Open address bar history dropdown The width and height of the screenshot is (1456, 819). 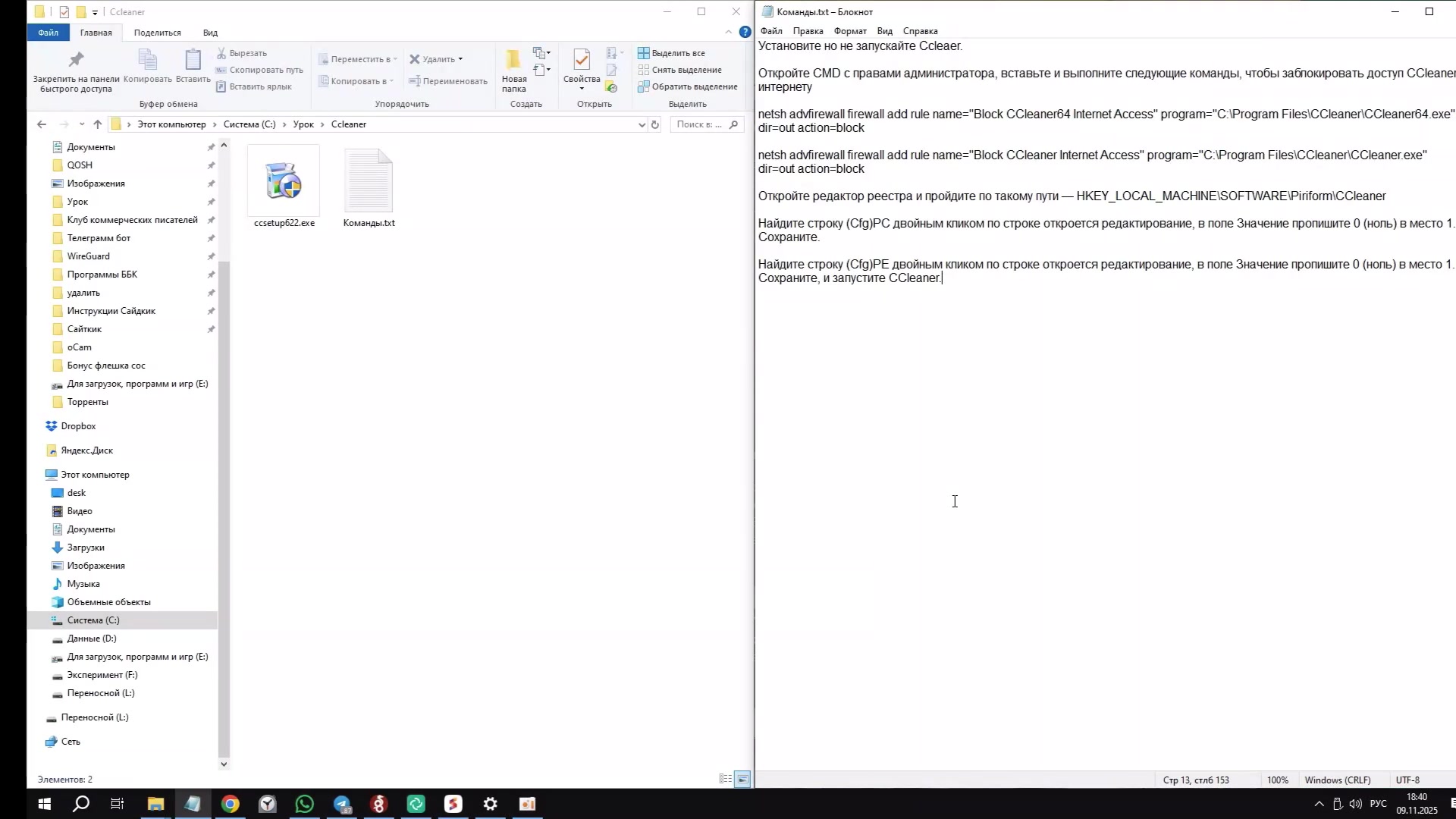(642, 124)
